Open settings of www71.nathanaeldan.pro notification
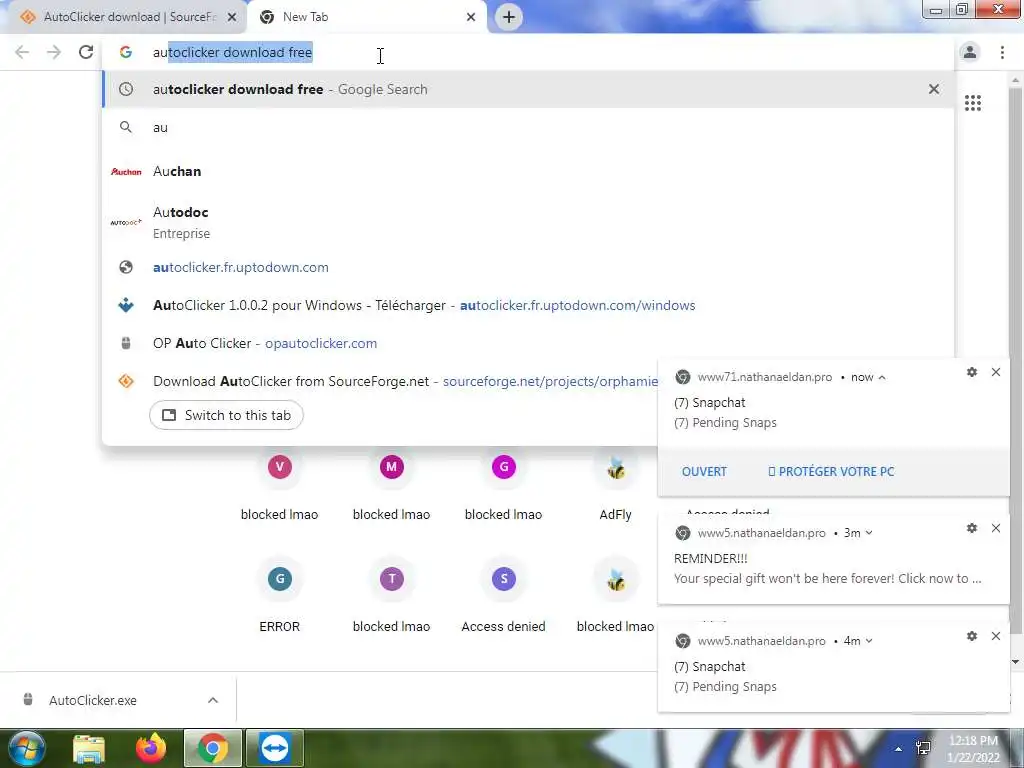 coord(972,372)
